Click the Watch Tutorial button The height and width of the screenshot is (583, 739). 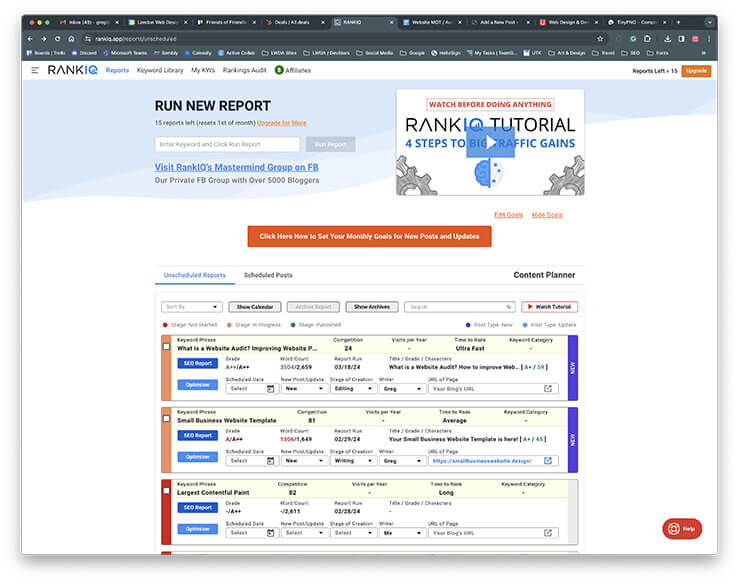click(x=550, y=307)
